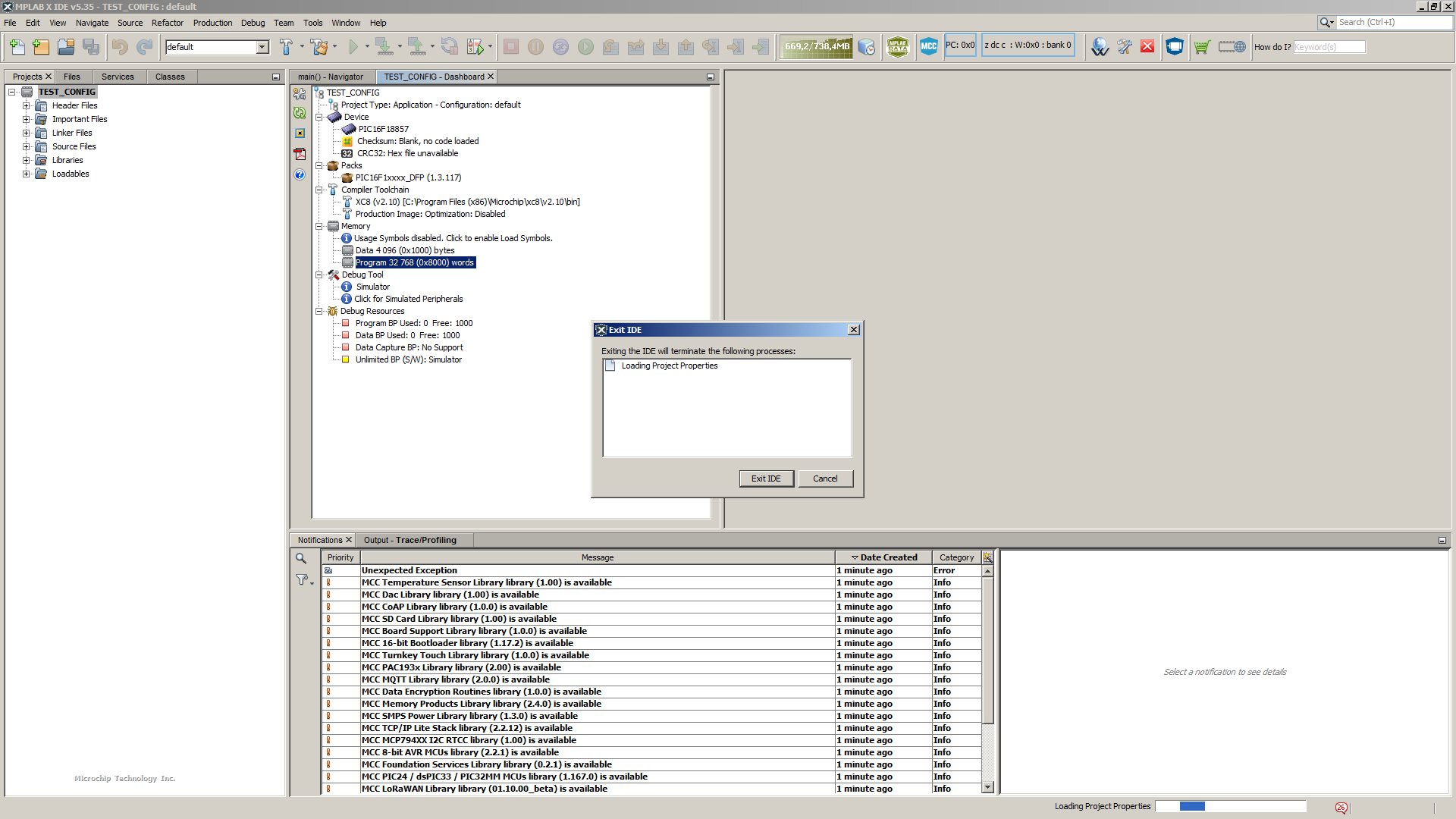The height and width of the screenshot is (819, 1456).
Task: Click the Exit IDE button
Action: (x=765, y=479)
